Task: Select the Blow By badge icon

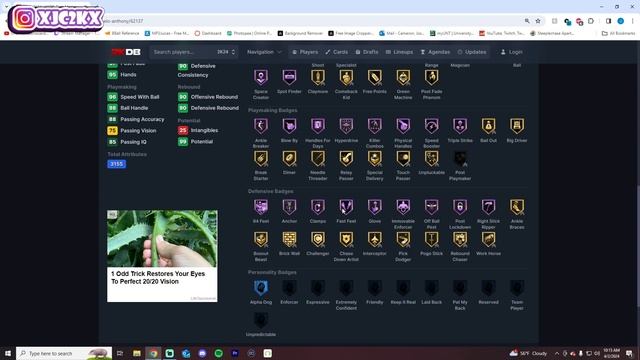Action: (x=289, y=126)
